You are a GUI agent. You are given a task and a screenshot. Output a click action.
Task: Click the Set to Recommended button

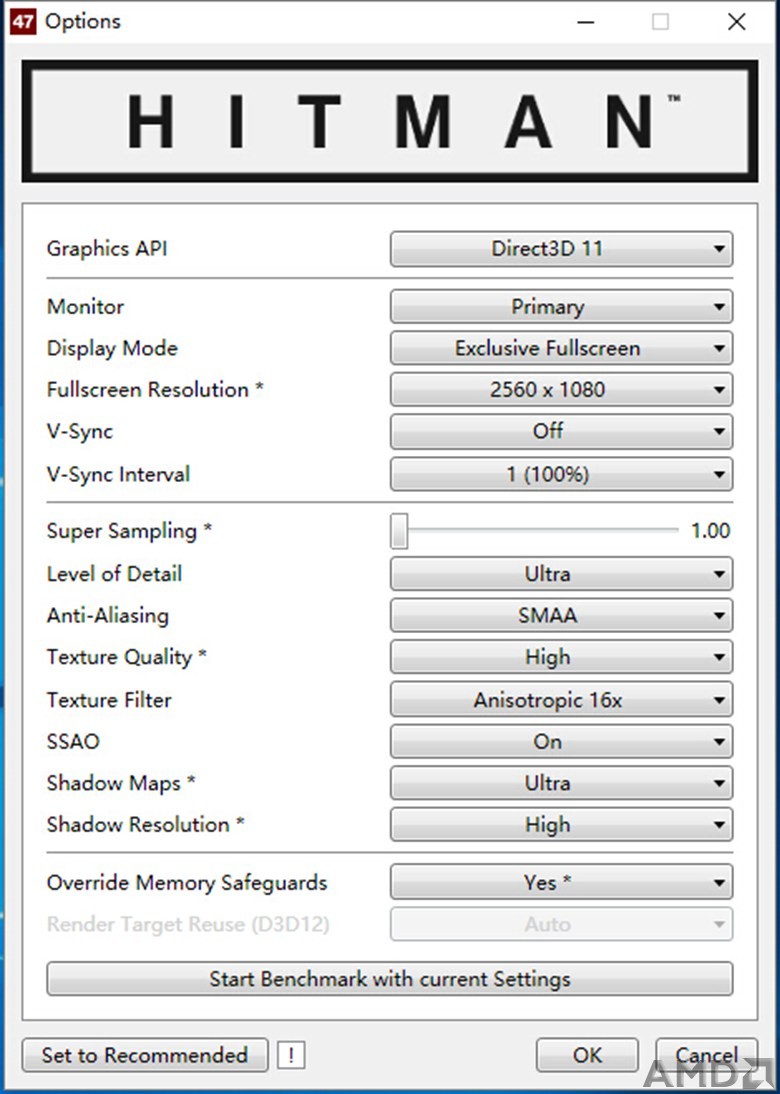pos(145,1055)
